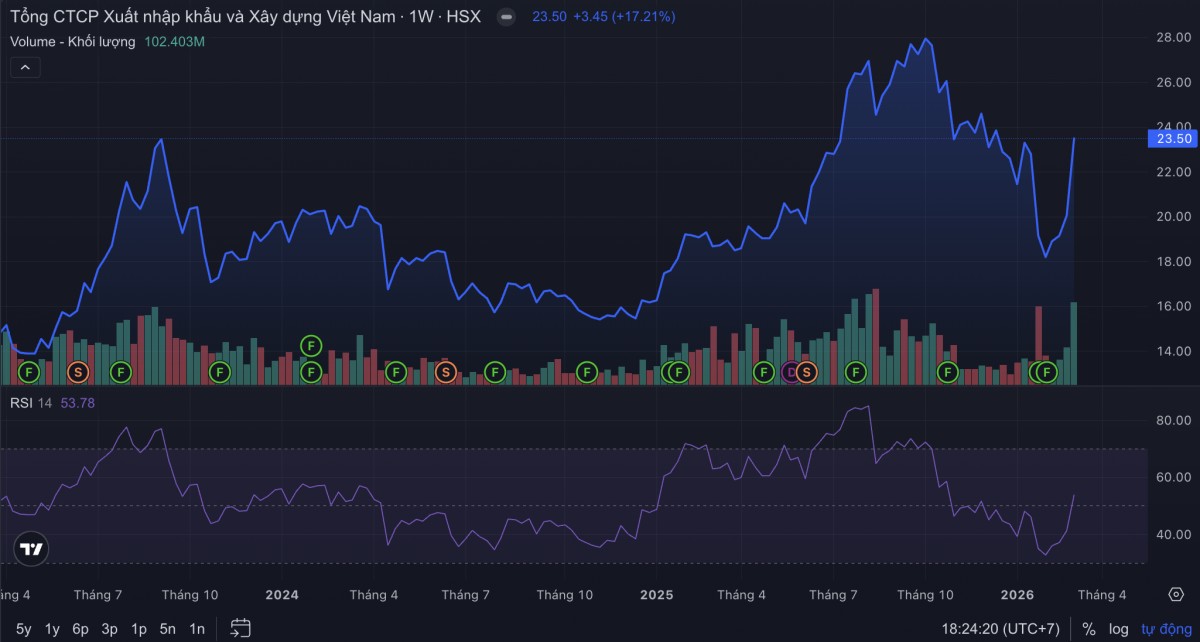The image size is (1200, 642).
Task: Switch to the 6p range
Action: click(81, 629)
